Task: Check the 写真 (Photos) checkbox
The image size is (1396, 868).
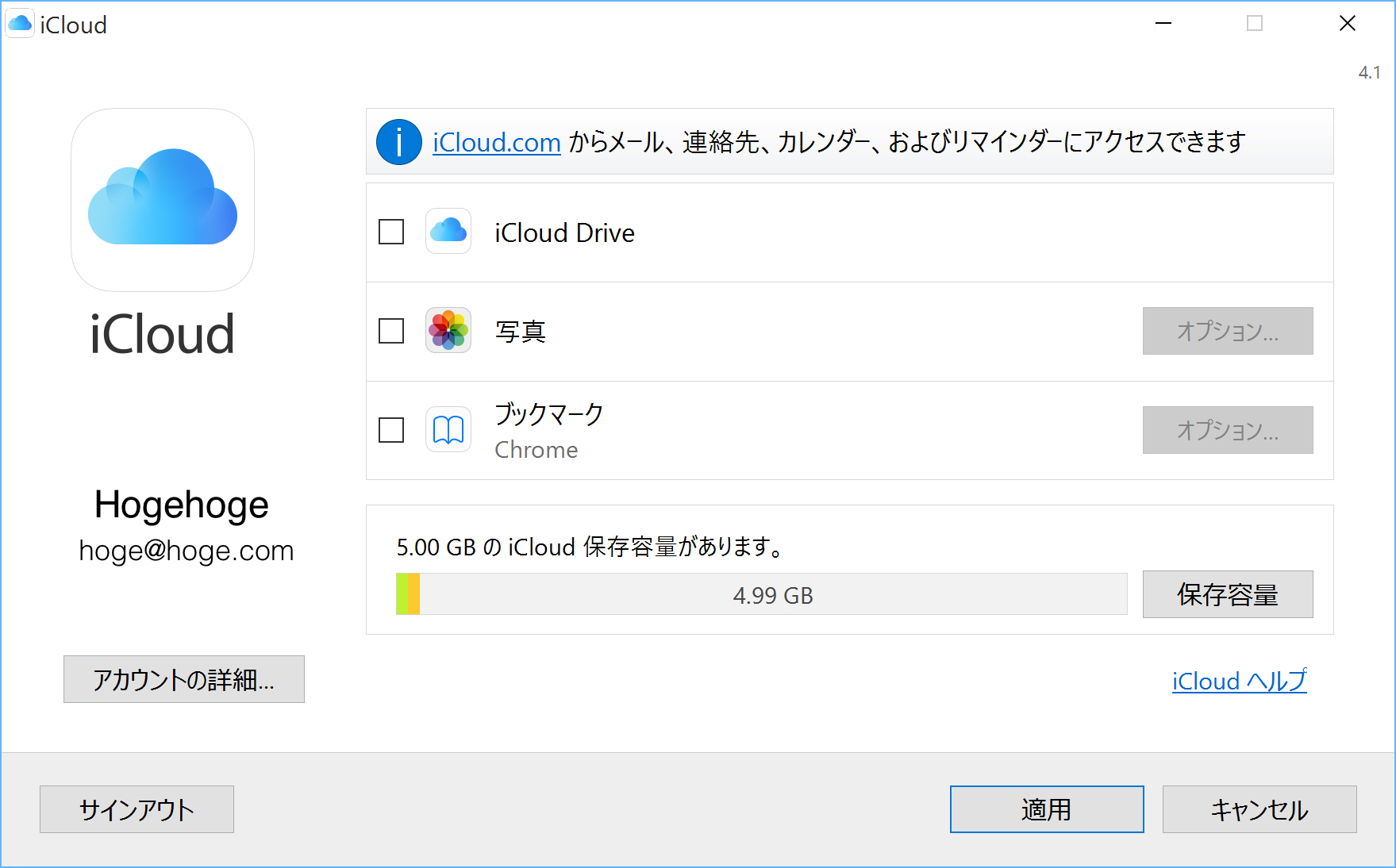Action: (x=391, y=331)
